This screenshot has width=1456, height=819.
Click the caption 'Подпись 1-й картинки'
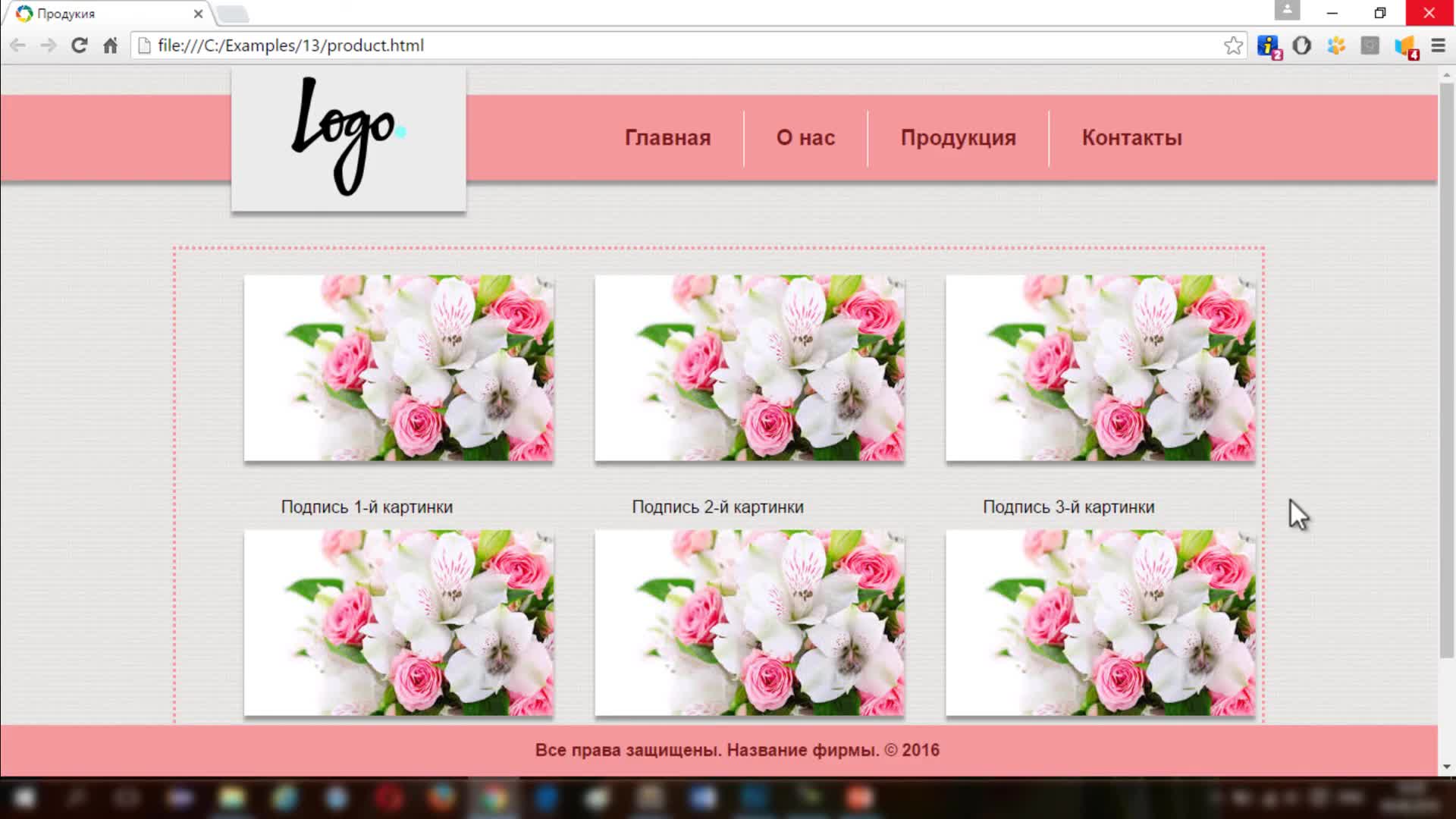pos(367,507)
